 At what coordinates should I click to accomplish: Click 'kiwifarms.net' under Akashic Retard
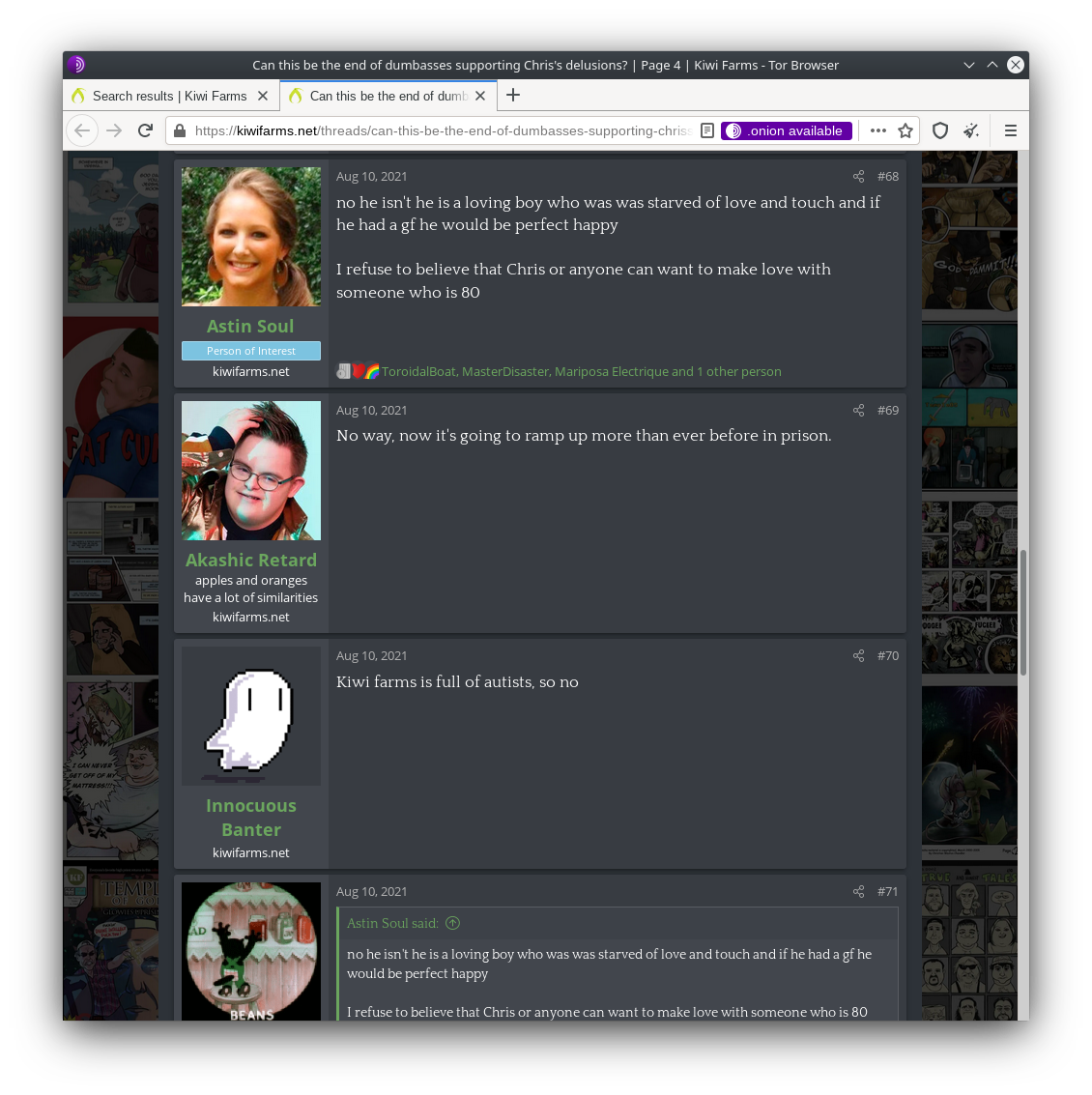250,617
